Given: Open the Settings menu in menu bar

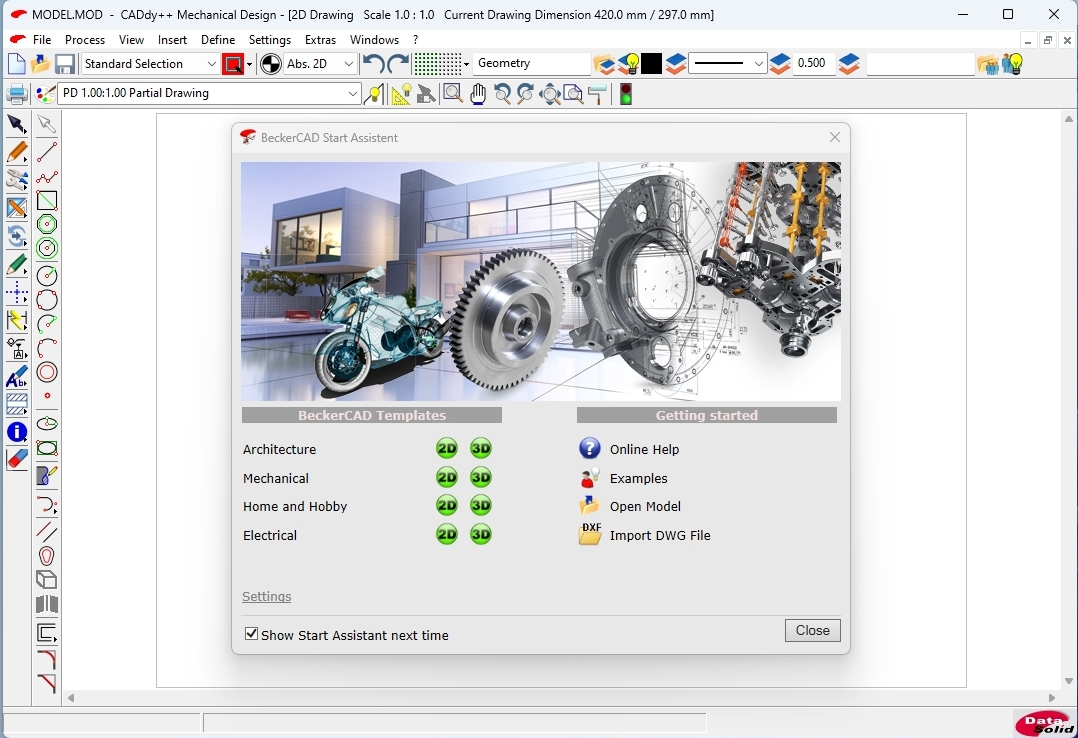Looking at the screenshot, I should click(x=270, y=40).
